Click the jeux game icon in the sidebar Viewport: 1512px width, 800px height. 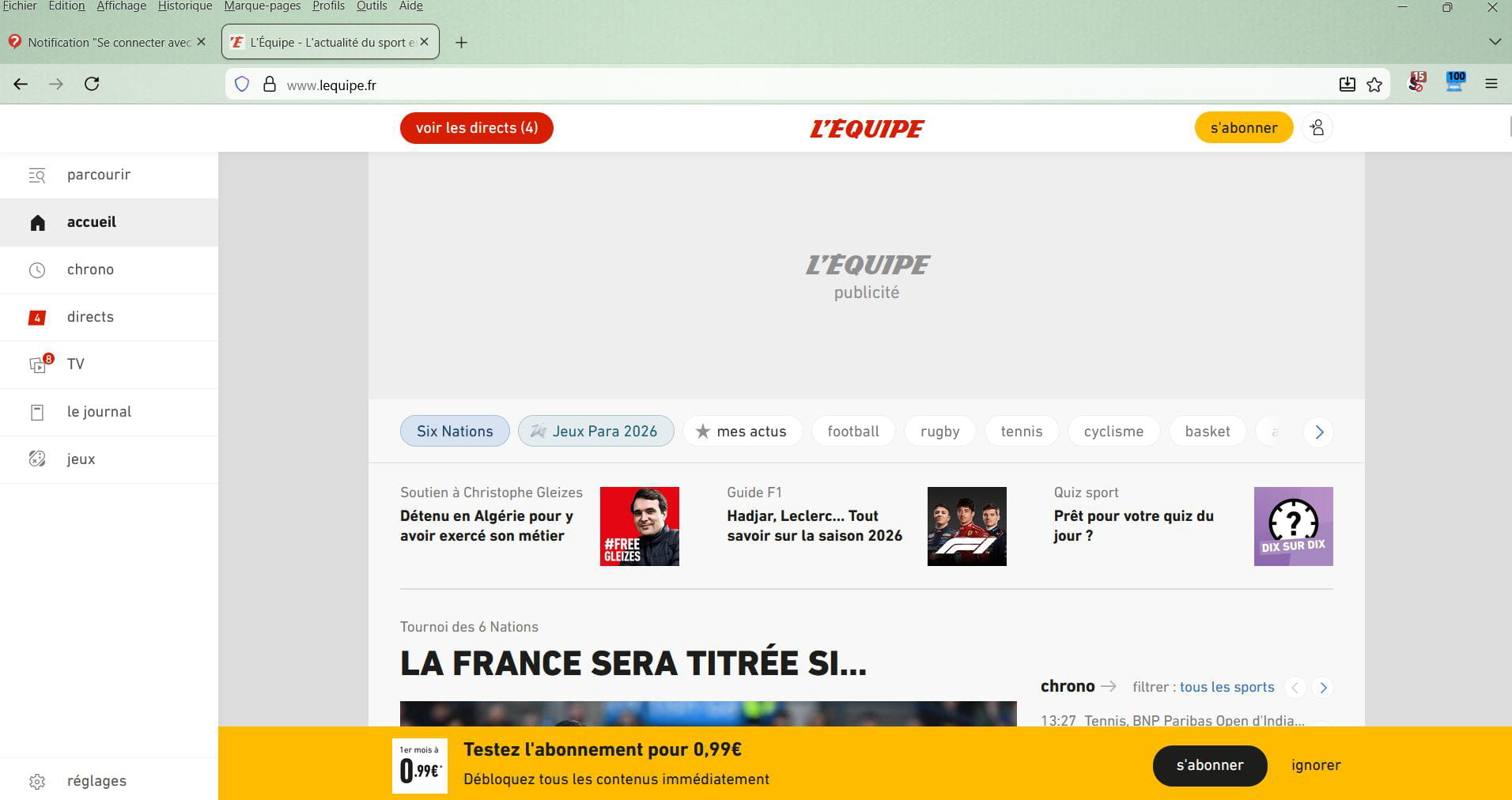37,459
